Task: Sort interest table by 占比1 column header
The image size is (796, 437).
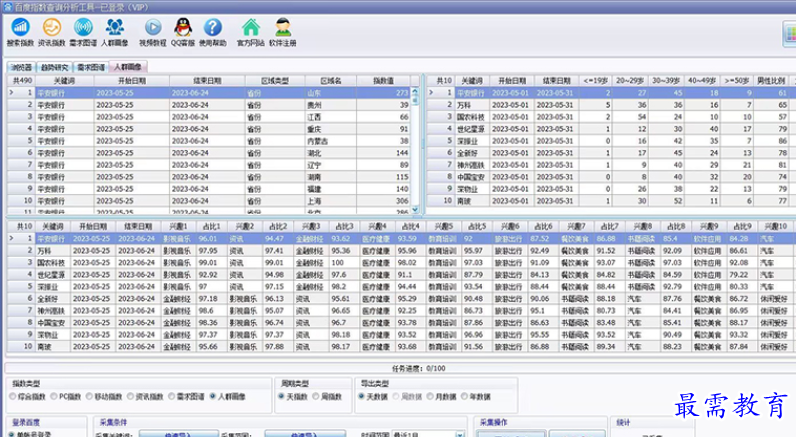Action: pyautogui.click(x=212, y=226)
